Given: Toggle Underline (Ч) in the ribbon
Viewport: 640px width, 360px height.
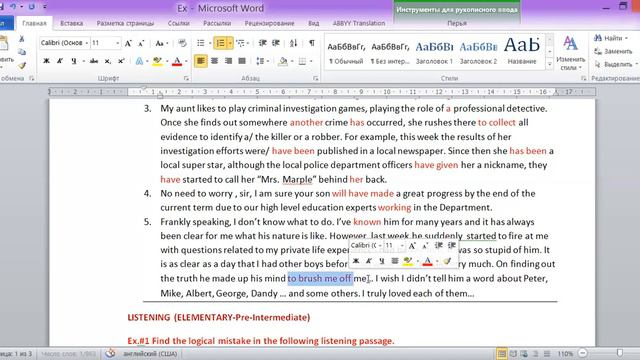Looking at the screenshot, I should click(73, 61).
